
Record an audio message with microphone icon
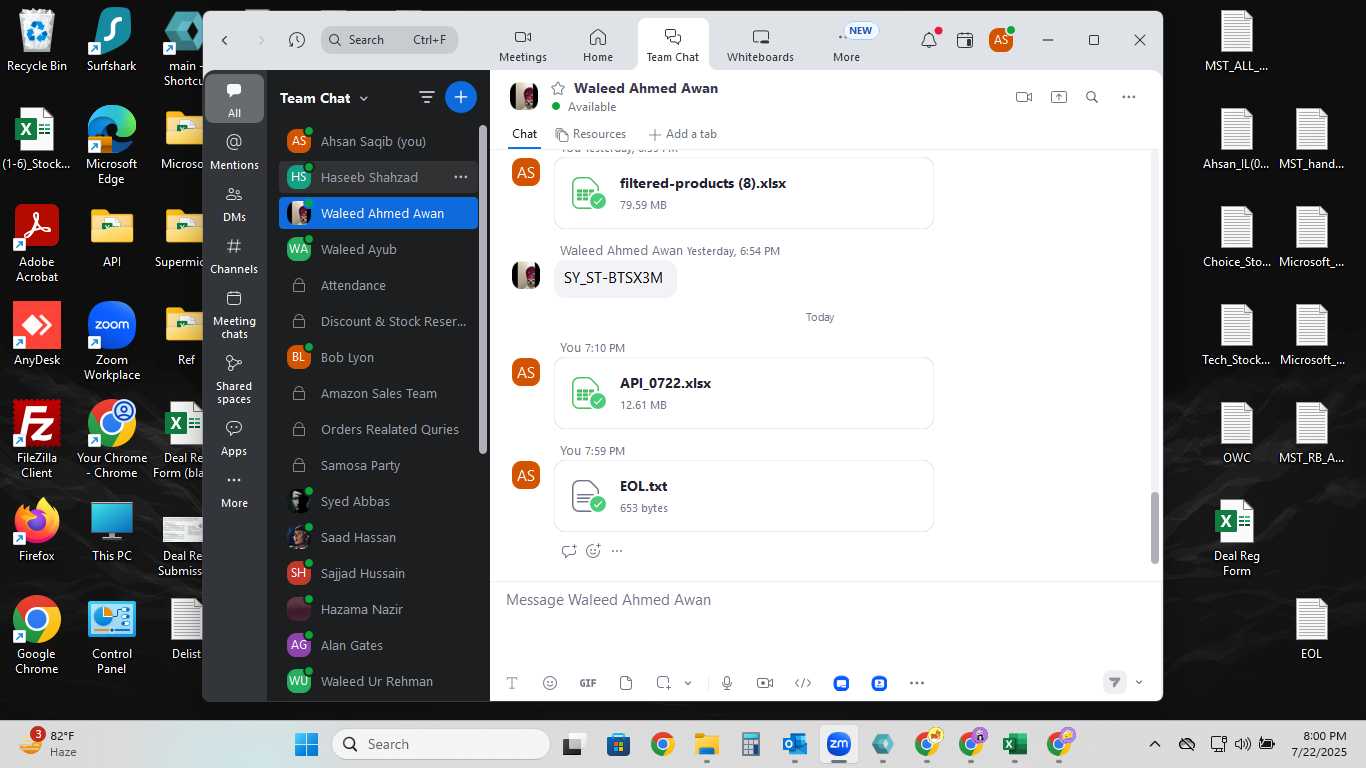pyautogui.click(x=727, y=683)
